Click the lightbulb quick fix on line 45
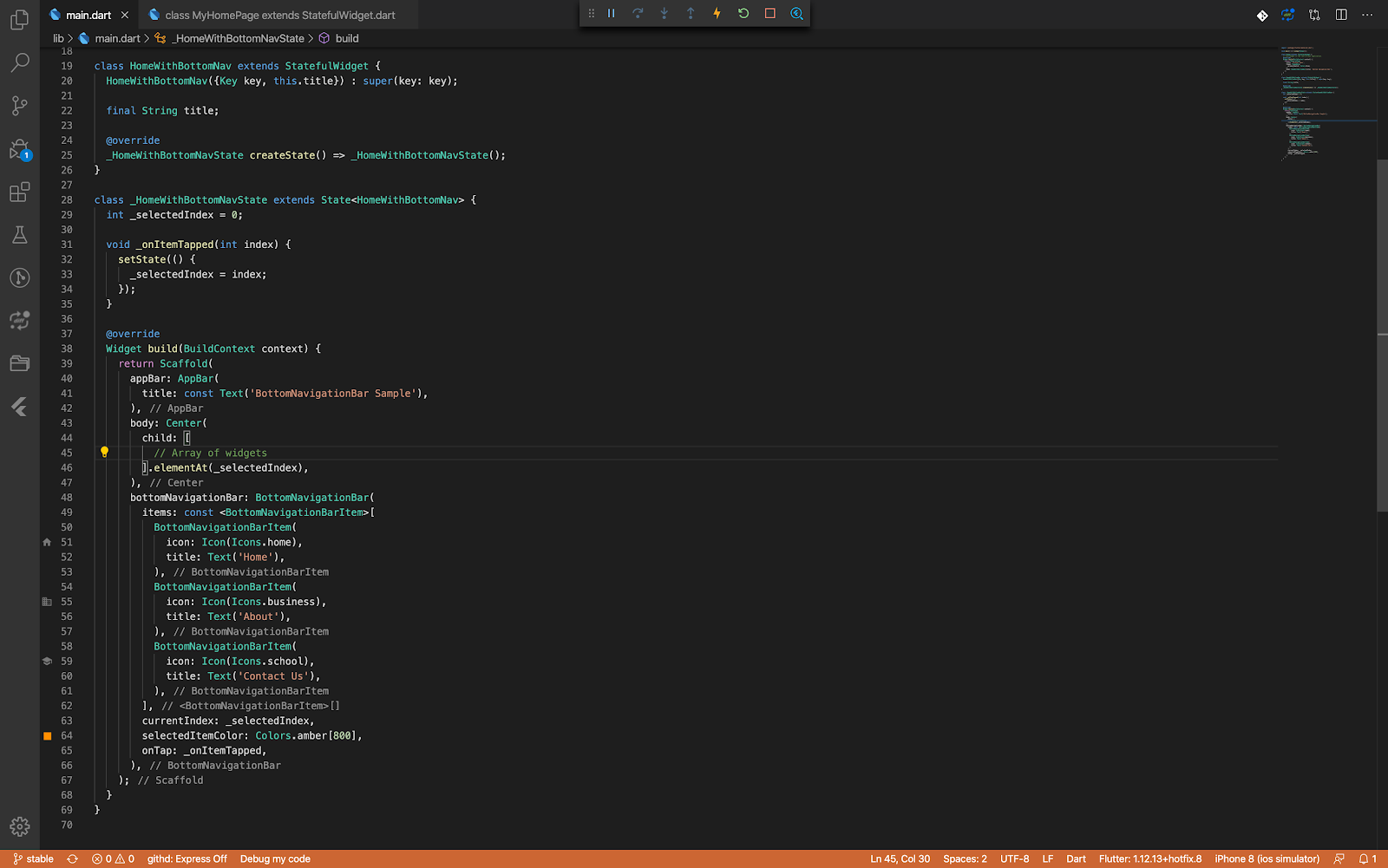 tap(104, 453)
